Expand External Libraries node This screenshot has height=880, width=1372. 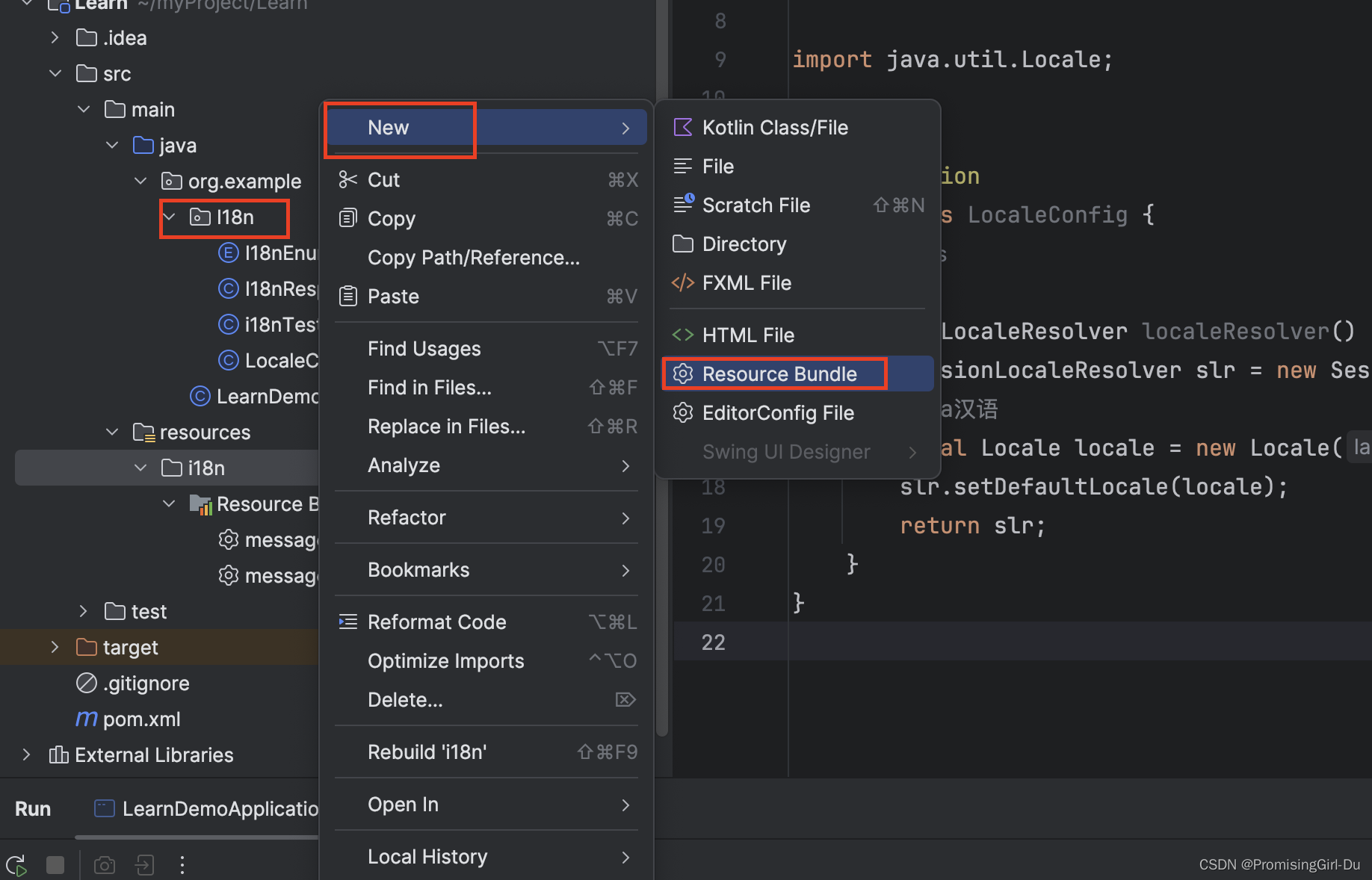point(26,754)
